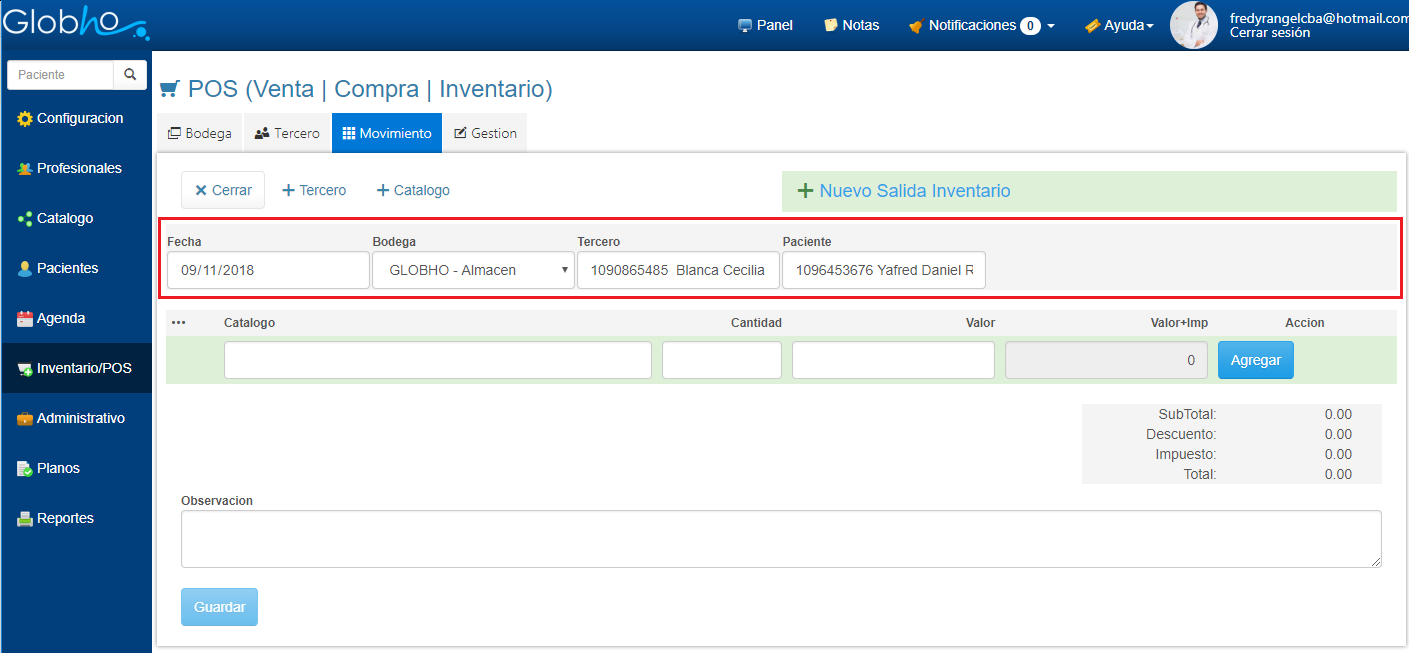The image size is (1409, 653).
Task: Focus the Cantidad input field
Action: (721, 360)
